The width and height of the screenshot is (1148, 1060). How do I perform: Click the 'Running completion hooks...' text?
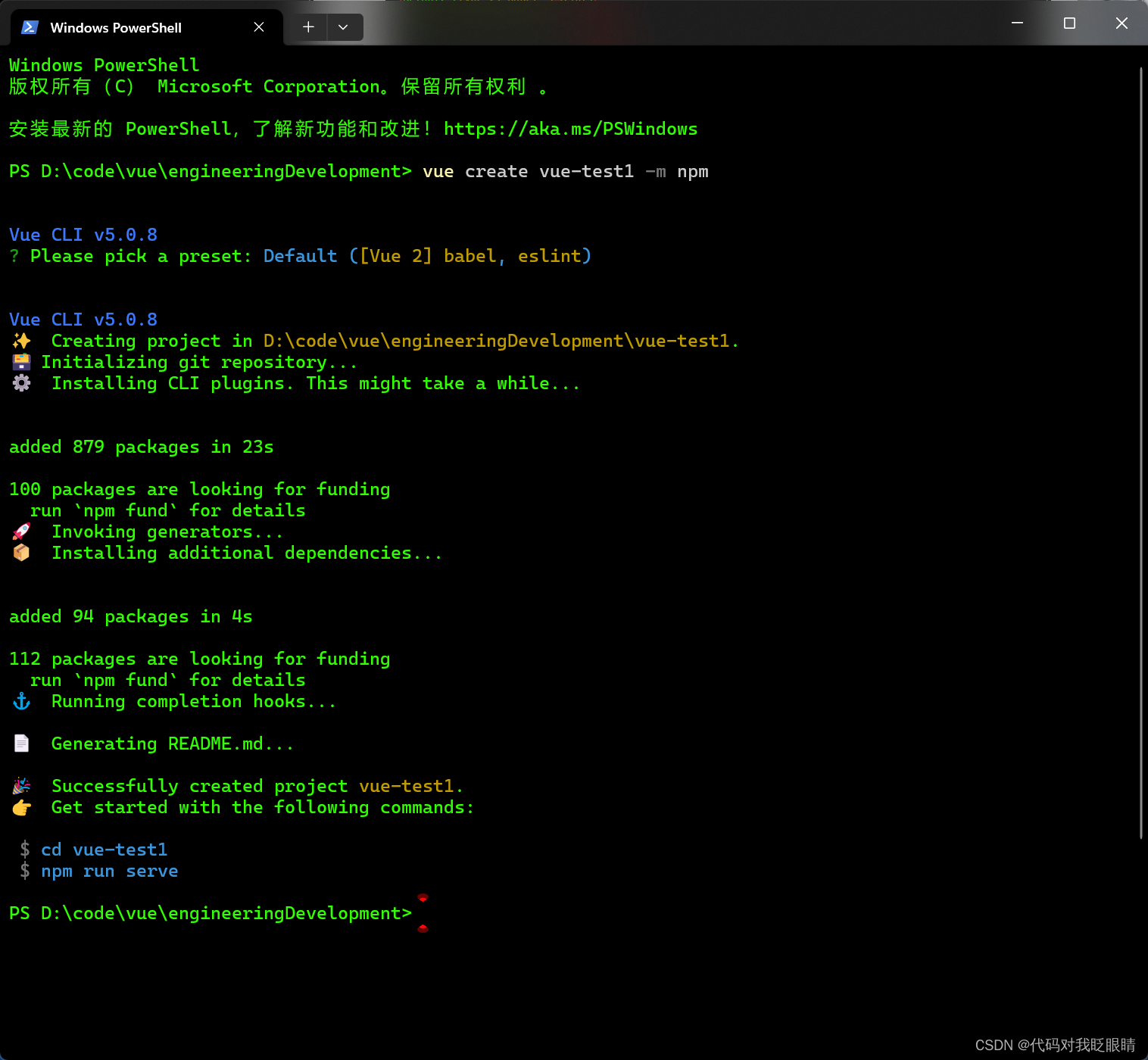[x=194, y=701]
